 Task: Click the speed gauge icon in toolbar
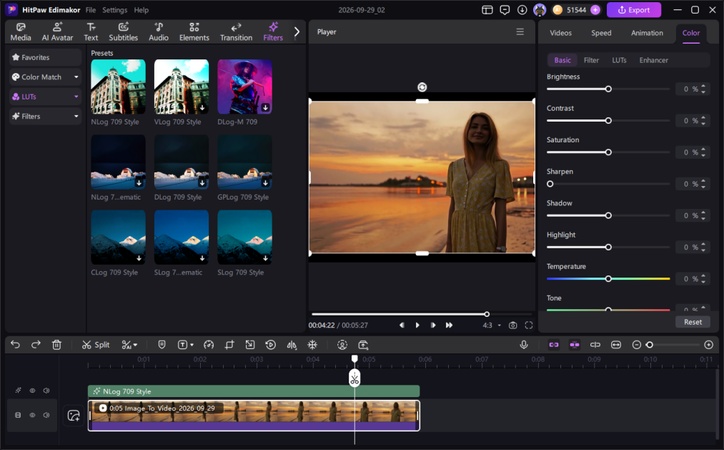click(209, 345)
